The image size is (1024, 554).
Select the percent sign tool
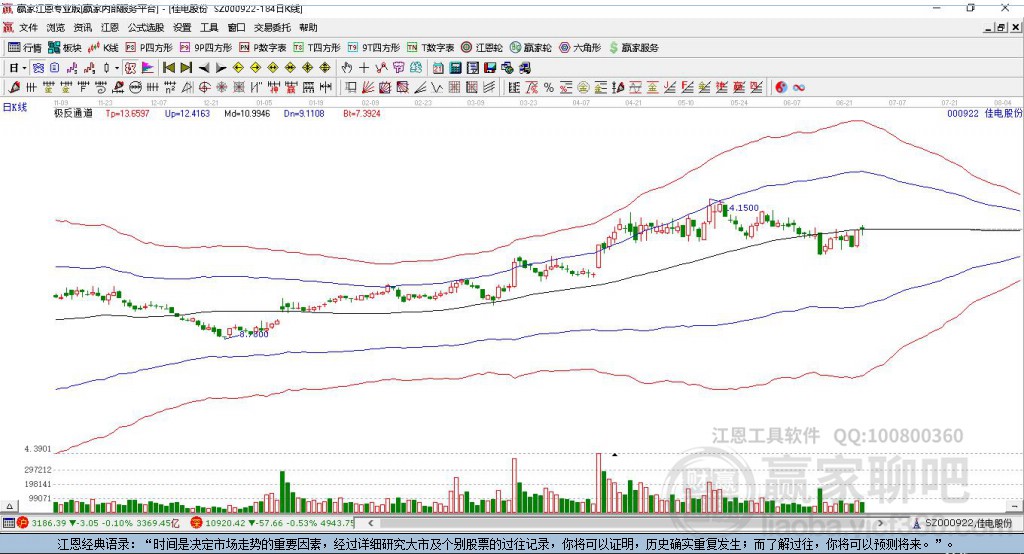[549, 88]
